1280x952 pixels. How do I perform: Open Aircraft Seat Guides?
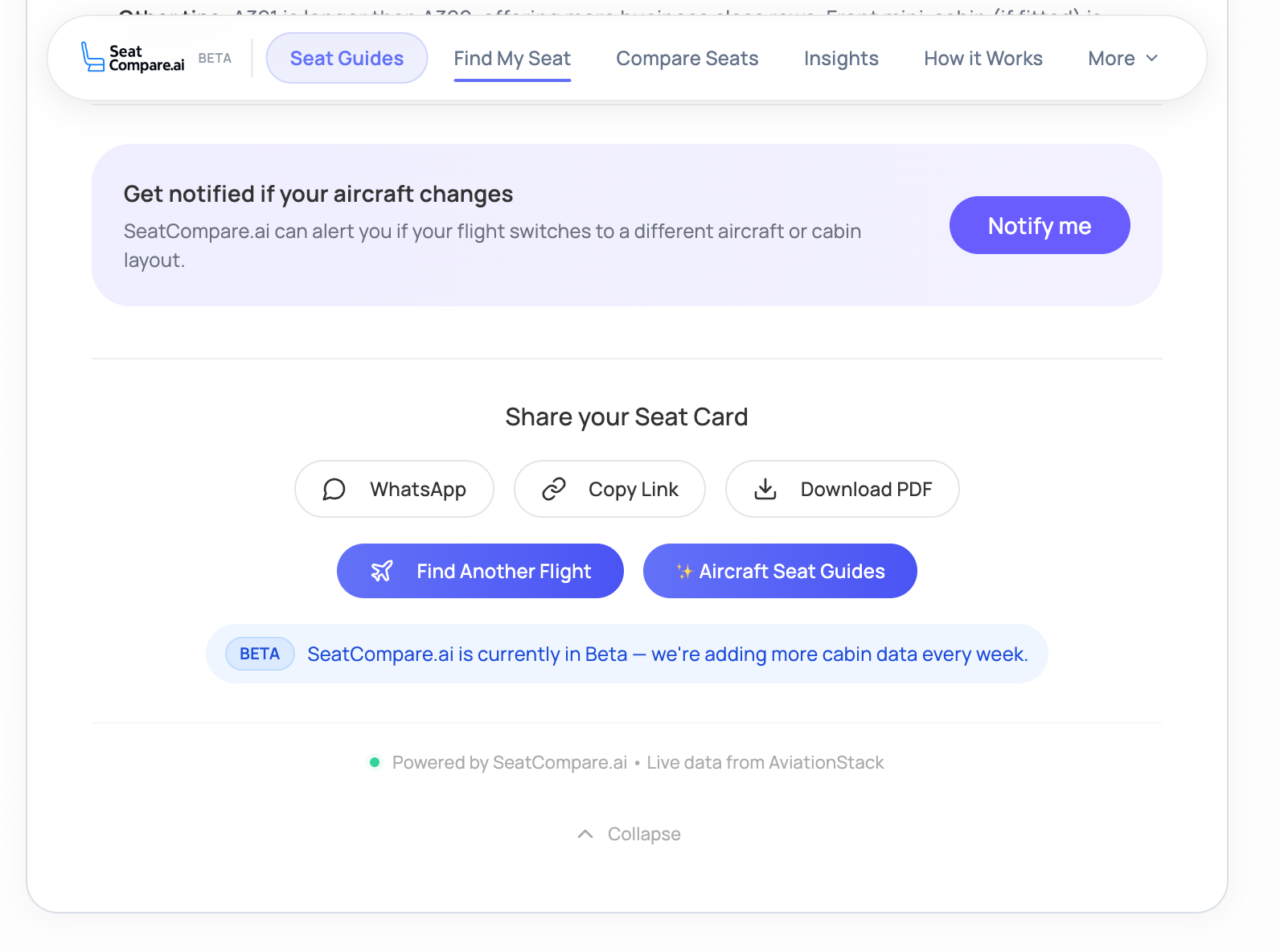pyautogui.click(x=779, y=571)
